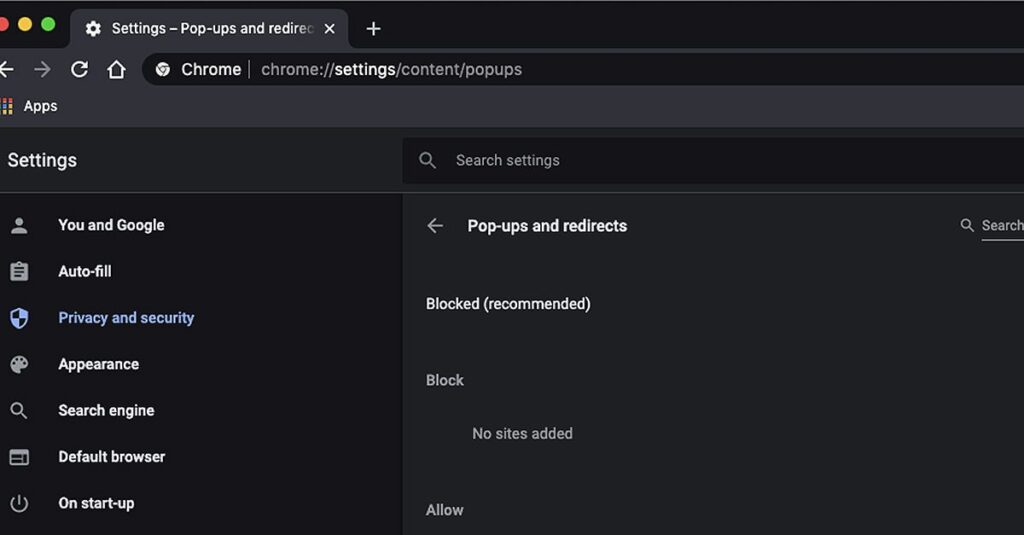The width and height of the screenshot is (1024, 535).
Task: Click the Auto-fill clipboard icon
Action: (x=19, y=271)
